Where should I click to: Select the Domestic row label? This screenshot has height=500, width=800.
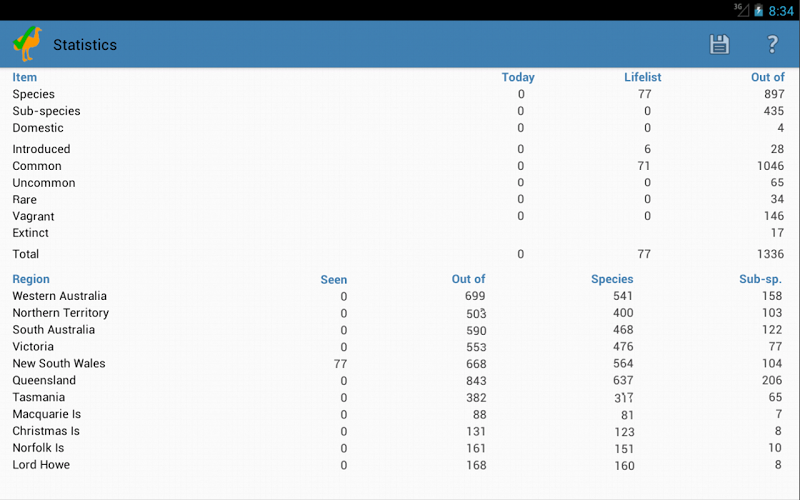[38, 128]
